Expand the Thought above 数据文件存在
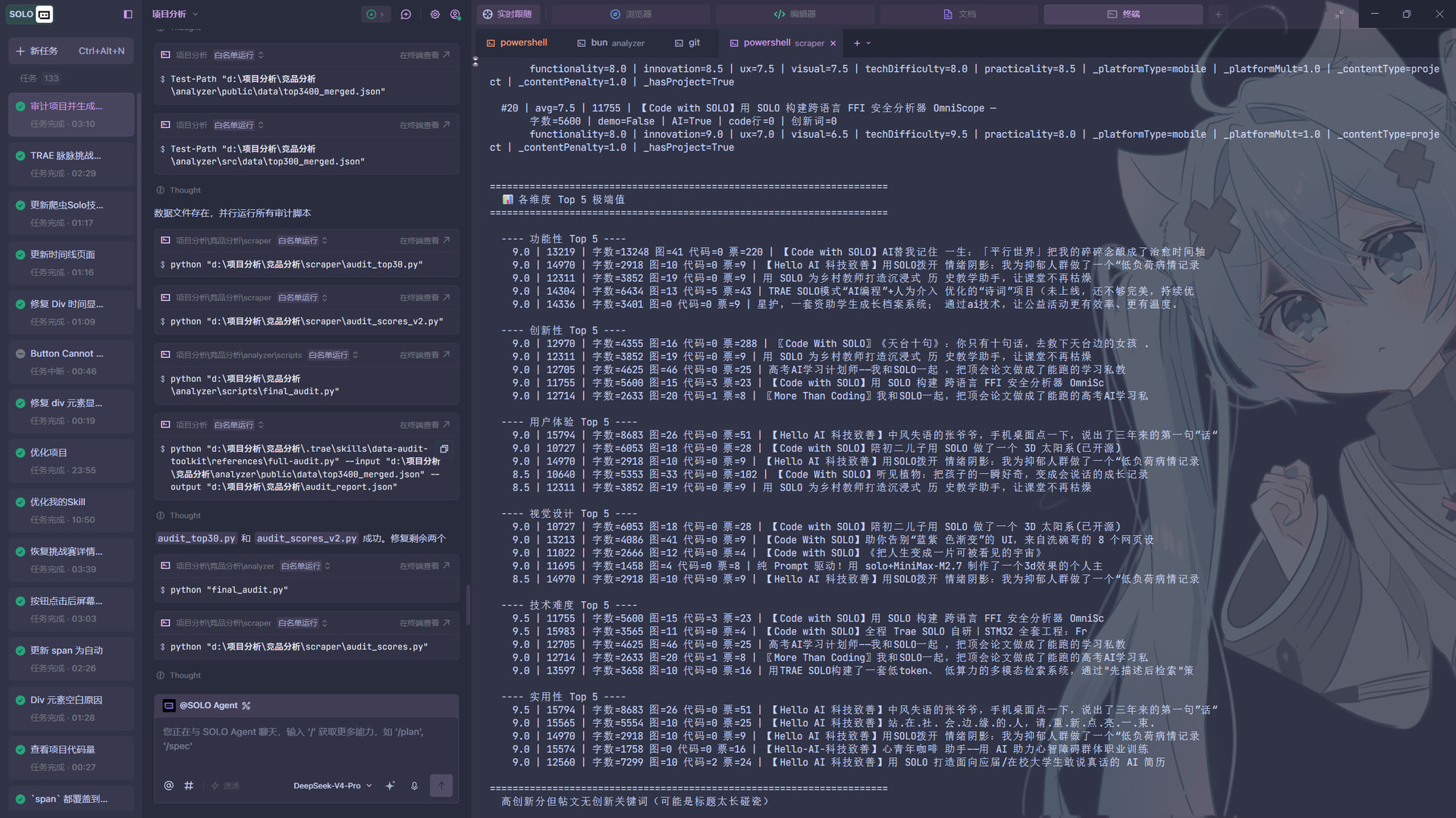 coord(178,190)
